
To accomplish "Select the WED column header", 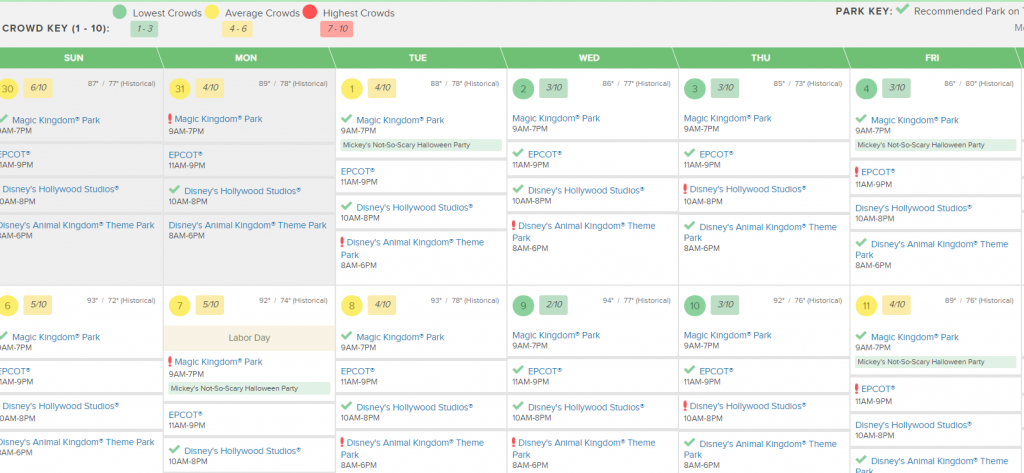I will [589, 58].
